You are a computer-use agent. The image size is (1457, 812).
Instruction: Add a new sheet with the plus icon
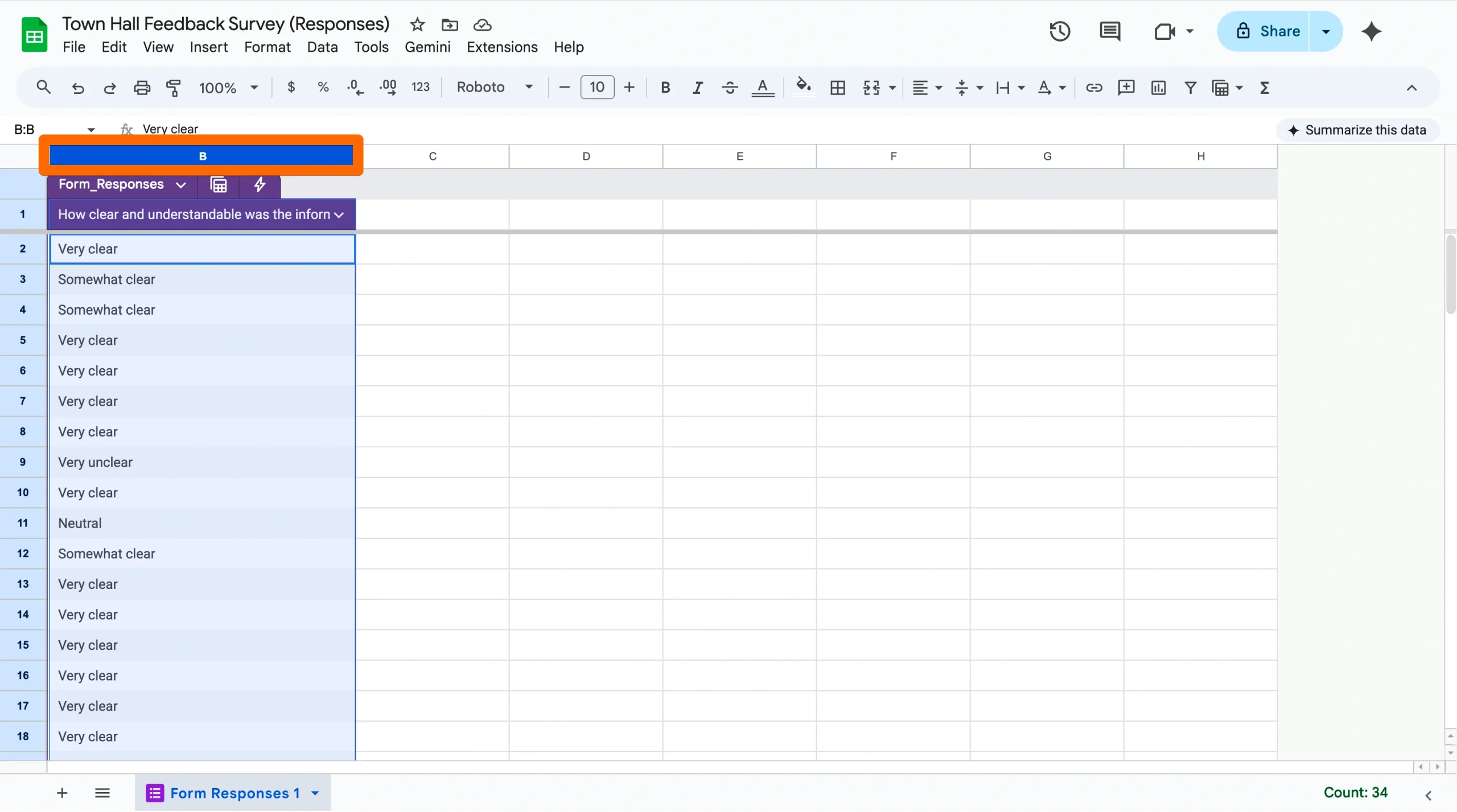[61, 793]
